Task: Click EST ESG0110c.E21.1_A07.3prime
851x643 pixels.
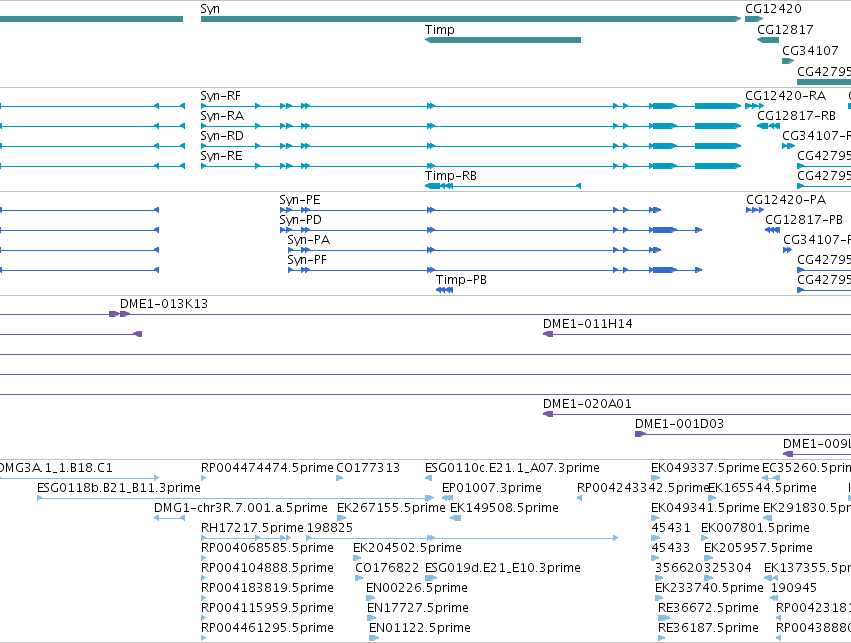Action: click(512, 468)
